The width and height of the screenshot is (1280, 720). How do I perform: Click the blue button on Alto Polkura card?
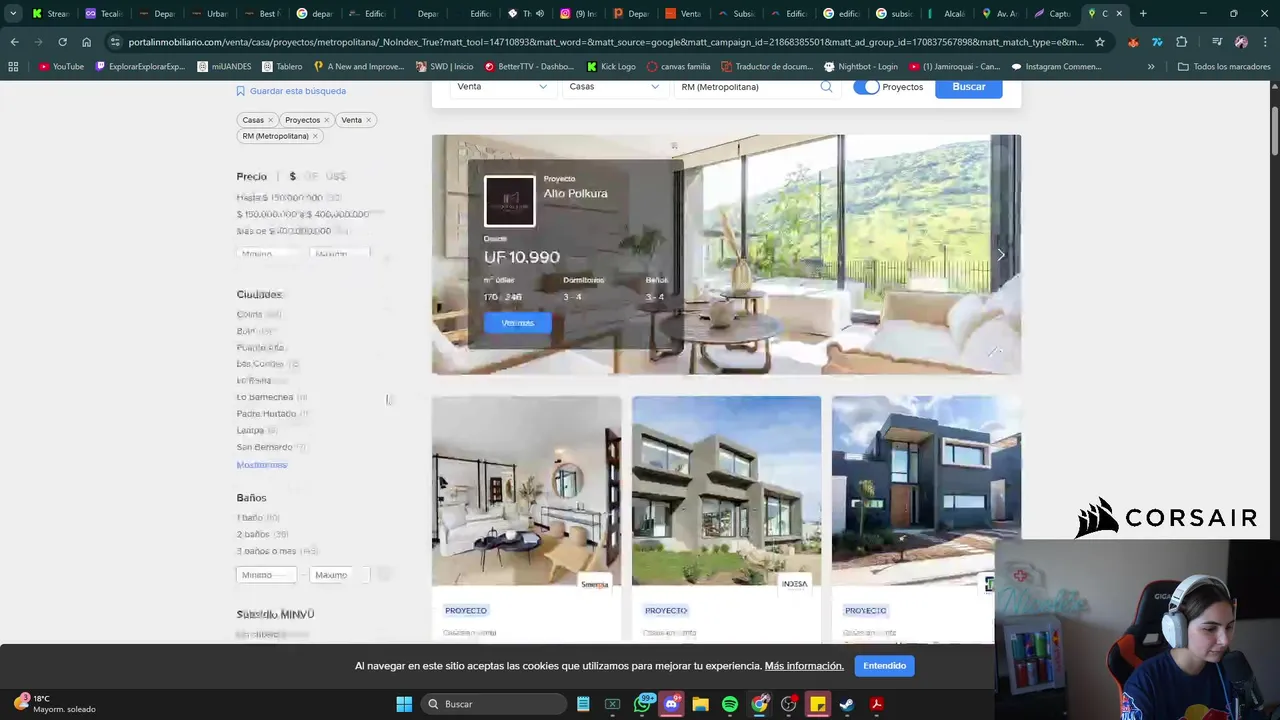click(x=518, y=323)
